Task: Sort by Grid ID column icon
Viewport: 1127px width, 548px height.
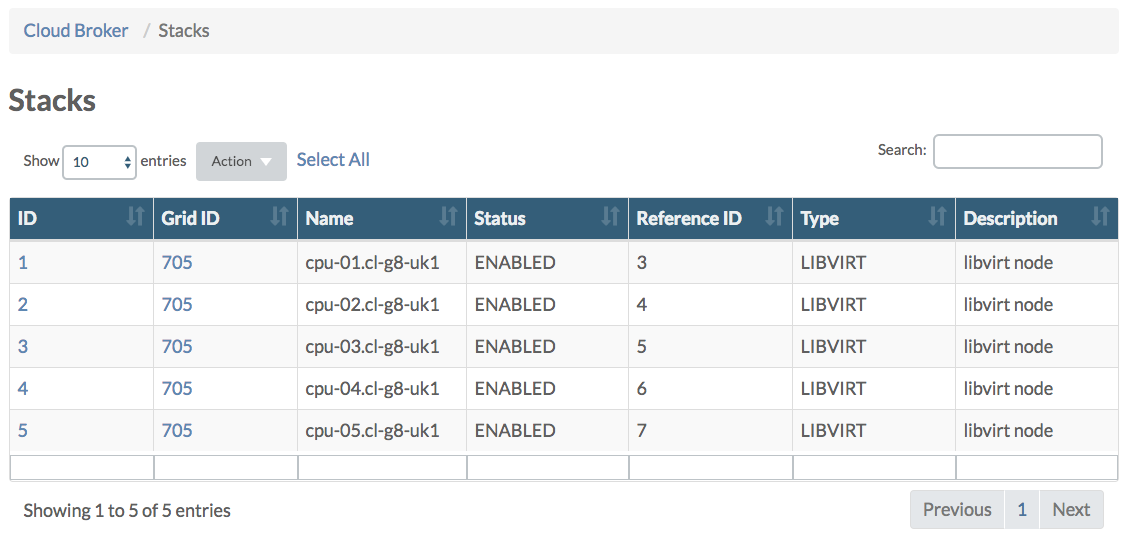Action: coord(280,217)
